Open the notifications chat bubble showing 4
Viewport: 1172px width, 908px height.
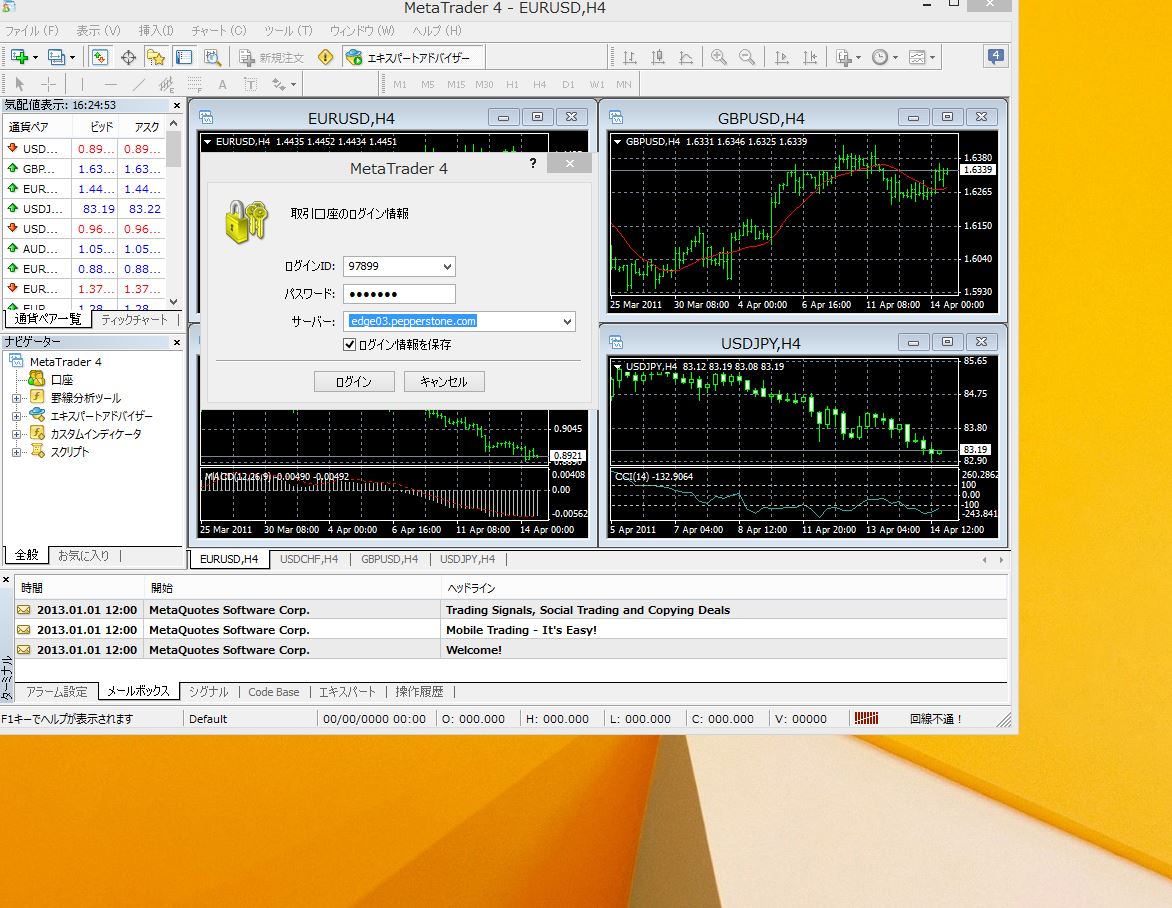[x=996, y=56]
